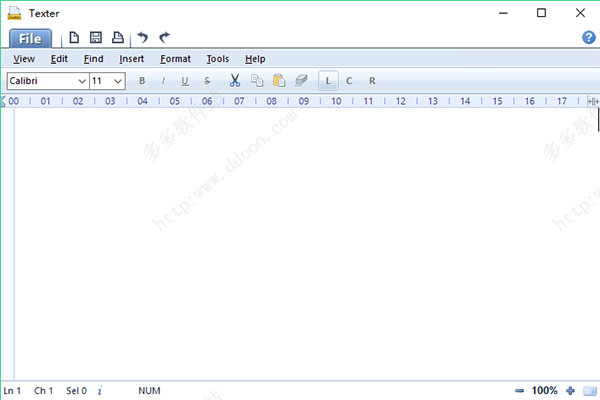Open the Help menu
Screen dimensions: 600x400
tap(255, 59)
